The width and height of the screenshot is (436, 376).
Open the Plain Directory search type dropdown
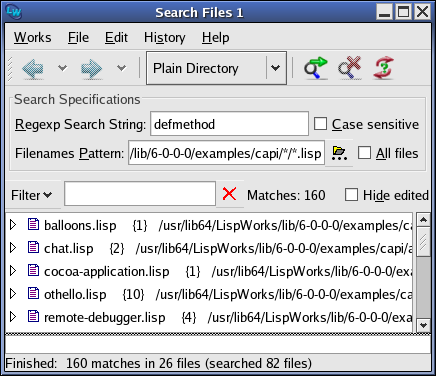point(216,68)
